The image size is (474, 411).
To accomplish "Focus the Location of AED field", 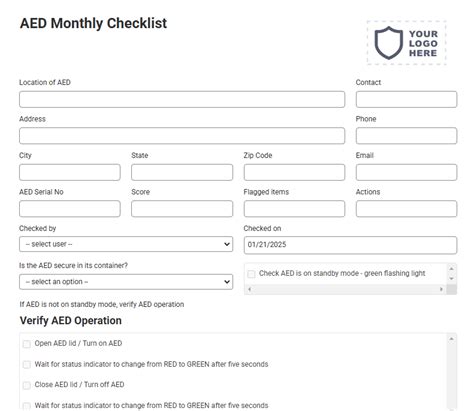I will point(182,99).
